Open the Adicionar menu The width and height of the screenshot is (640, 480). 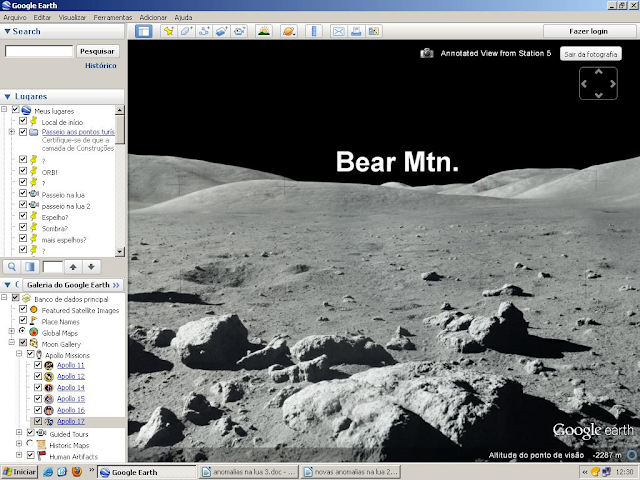click(x=153, y=18)
